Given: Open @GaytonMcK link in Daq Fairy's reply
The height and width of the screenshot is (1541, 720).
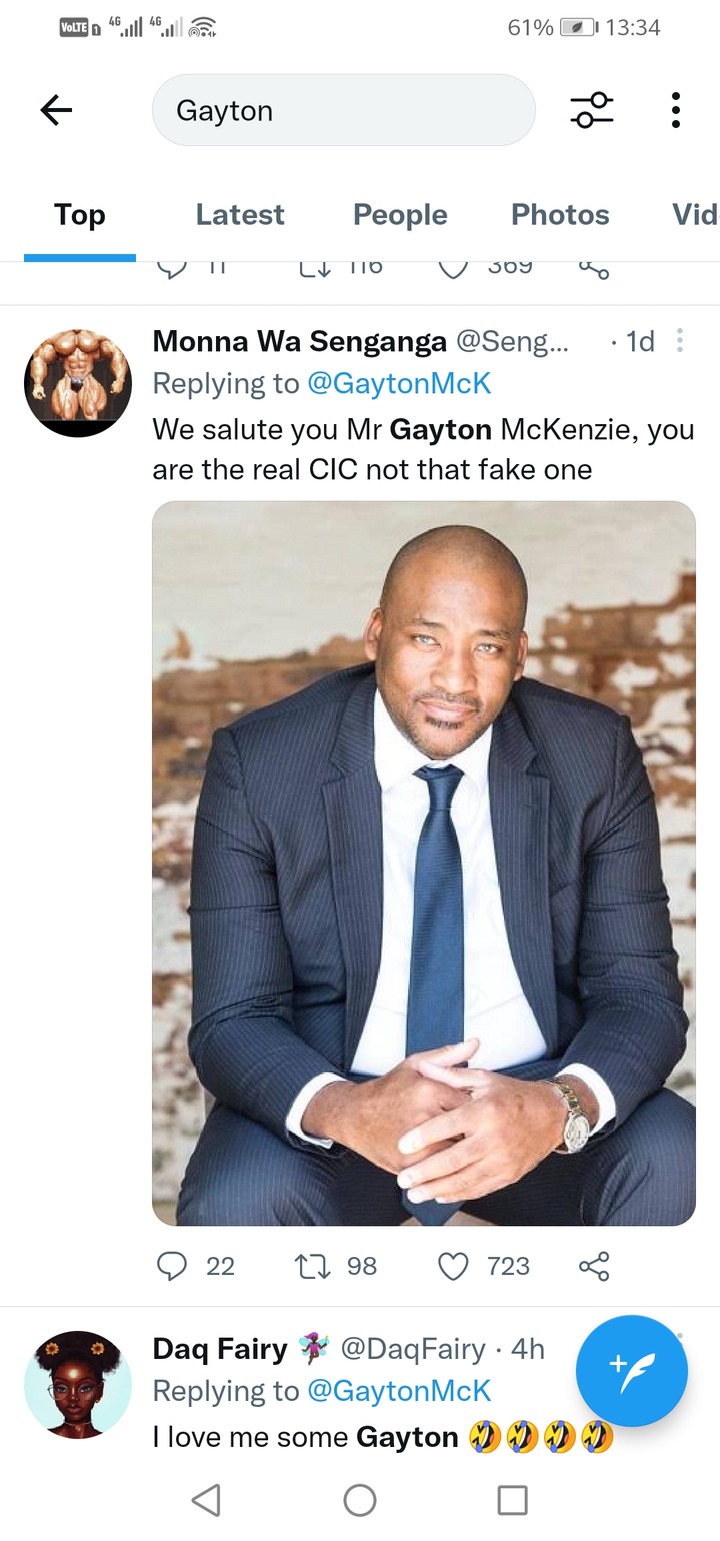Looking at the screenshot, I should point(399,1390).
